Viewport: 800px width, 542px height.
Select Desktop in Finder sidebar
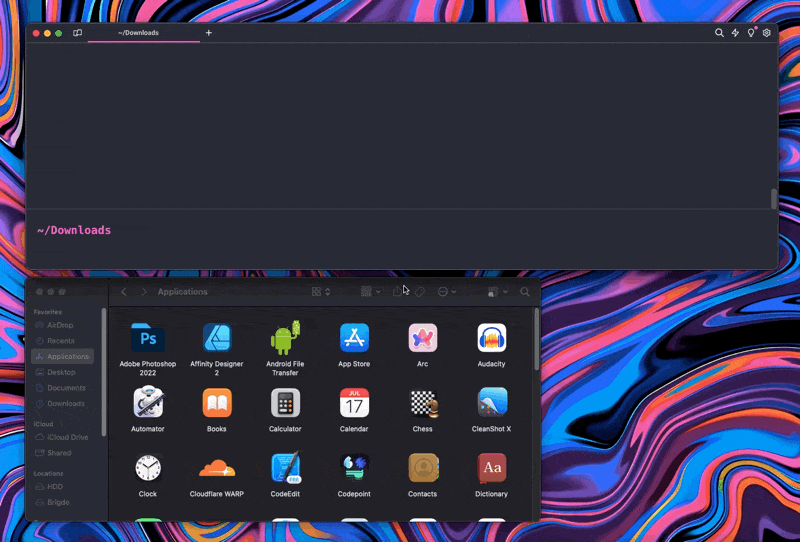[62, 372]
